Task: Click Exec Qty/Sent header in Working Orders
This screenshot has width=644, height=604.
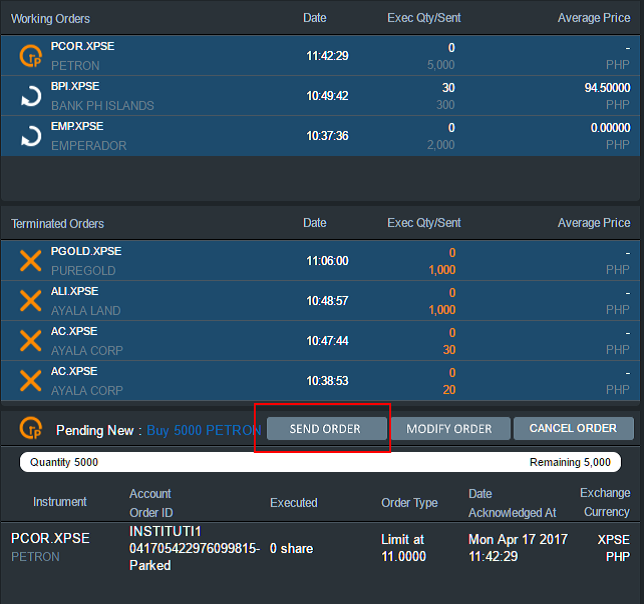Action: click(x=424, y=18)
